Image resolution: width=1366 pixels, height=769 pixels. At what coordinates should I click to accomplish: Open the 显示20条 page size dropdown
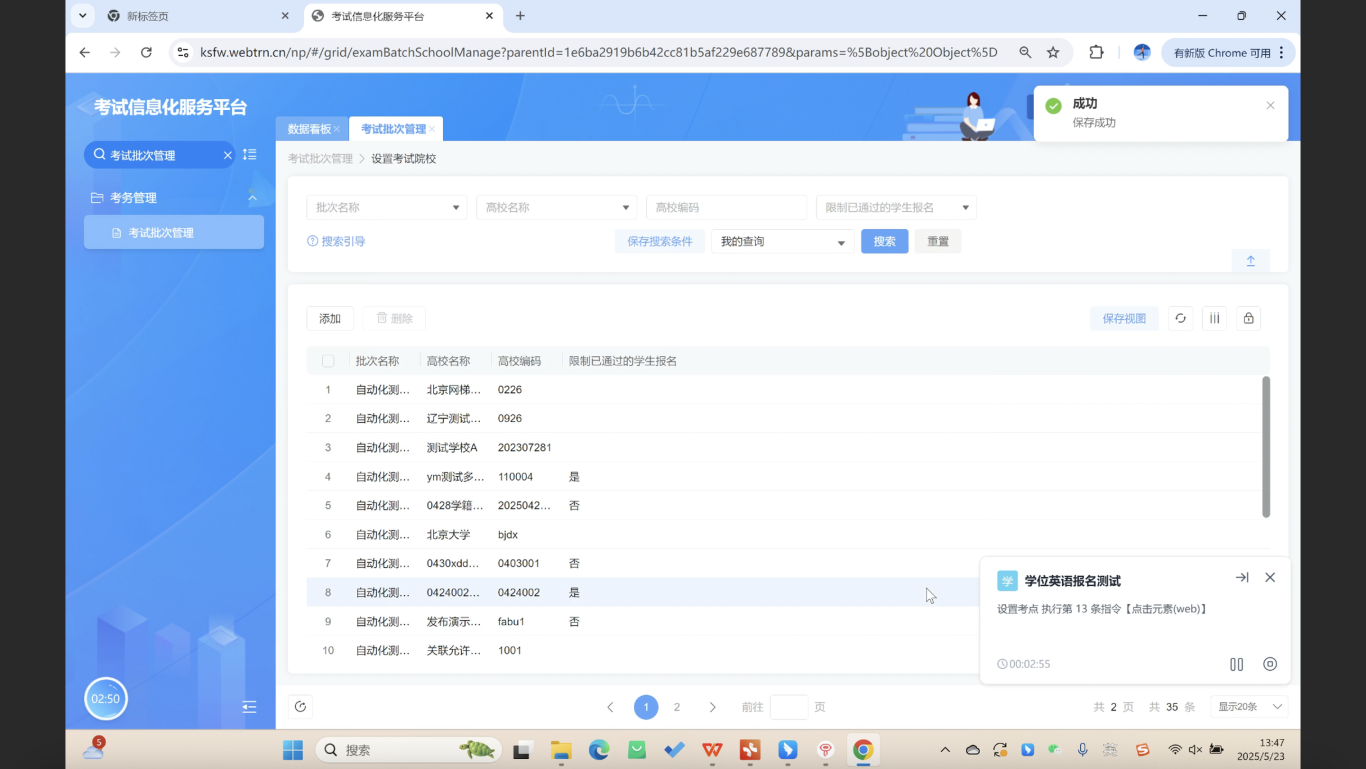(1249, 707)
